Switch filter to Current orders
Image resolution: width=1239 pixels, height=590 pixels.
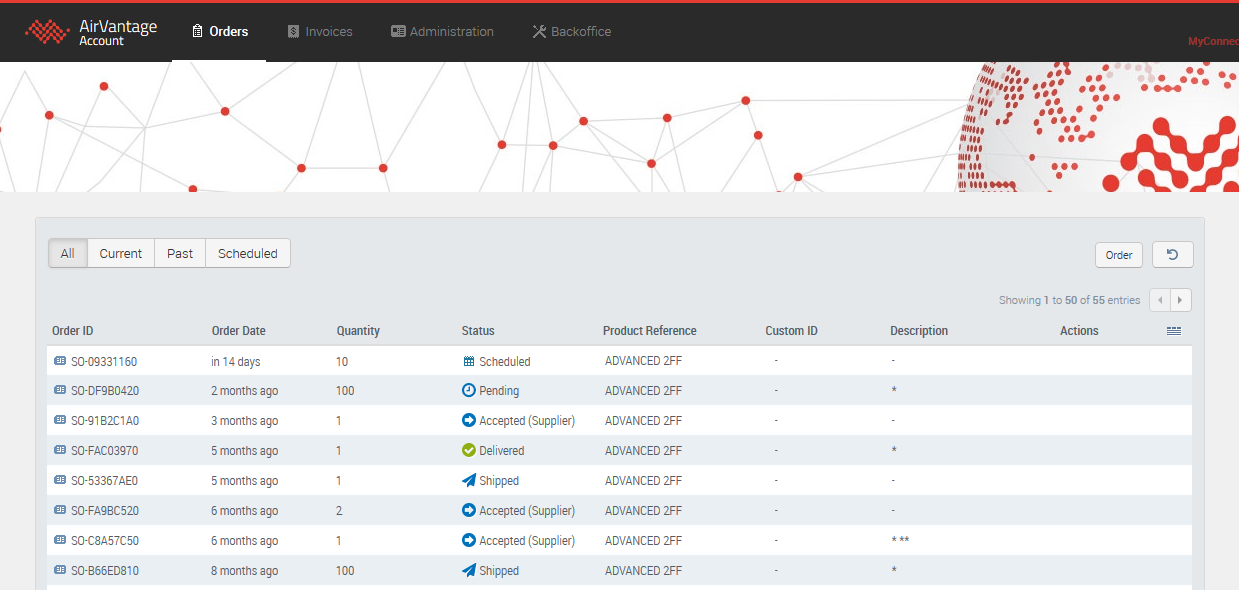[x=121, y=253]
